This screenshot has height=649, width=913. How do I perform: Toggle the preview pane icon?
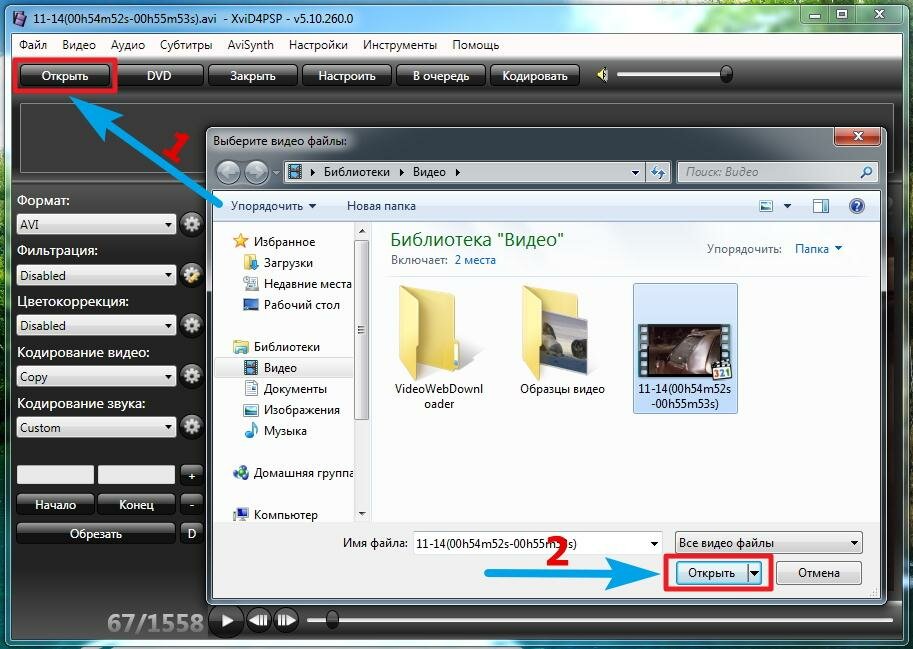pos(821,206)
